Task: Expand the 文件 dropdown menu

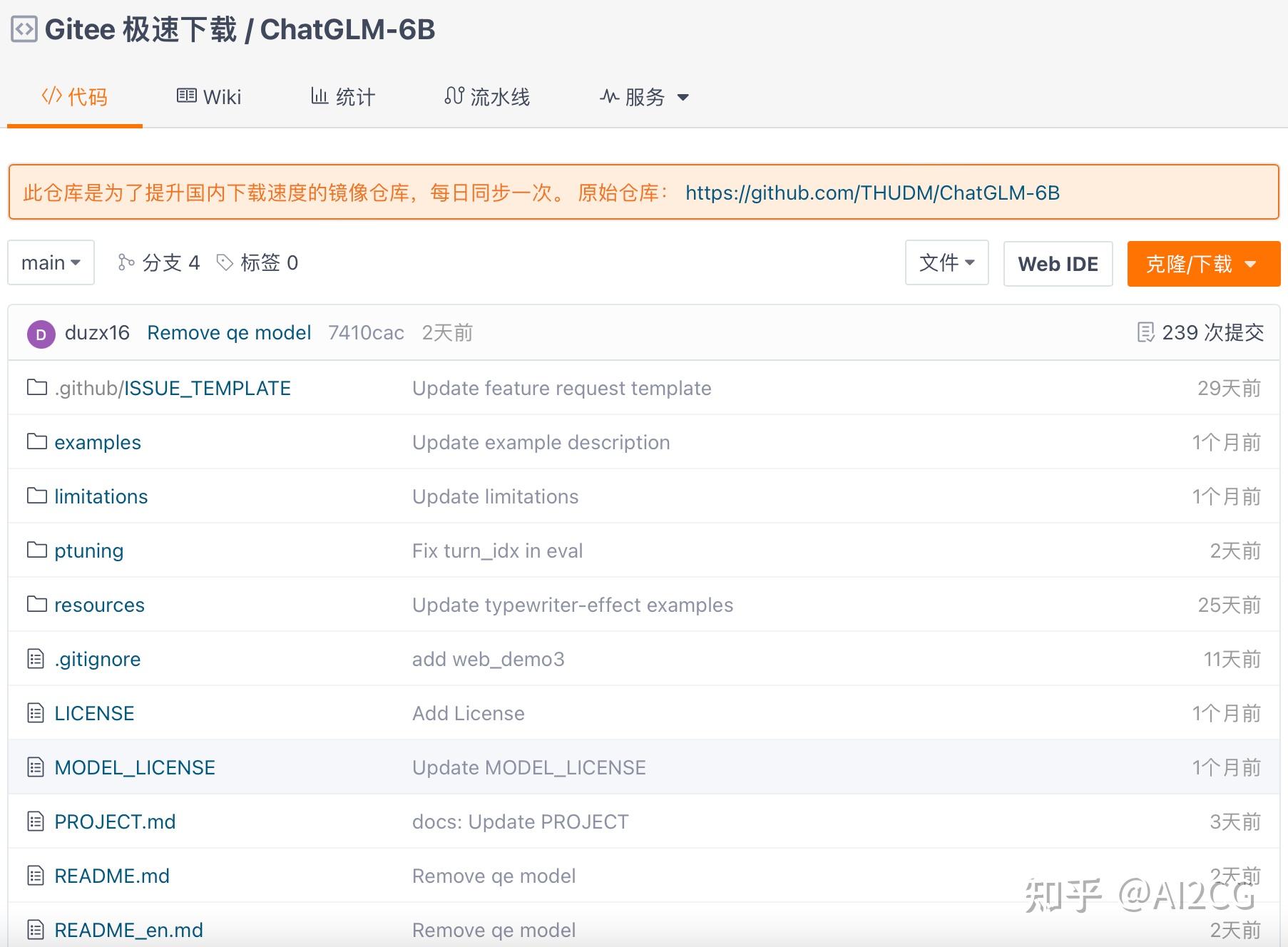Action: tap(946, 263)
